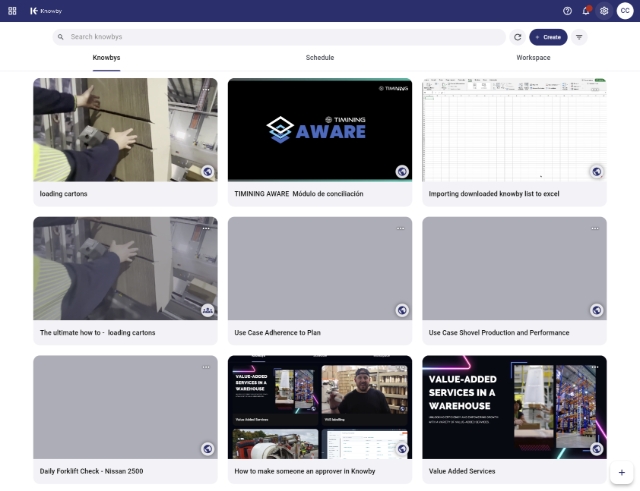Image resolution: width=640 pixels, height=491 pixels.
Task: Click globe icon on loading cartons card
Action: 208,172
